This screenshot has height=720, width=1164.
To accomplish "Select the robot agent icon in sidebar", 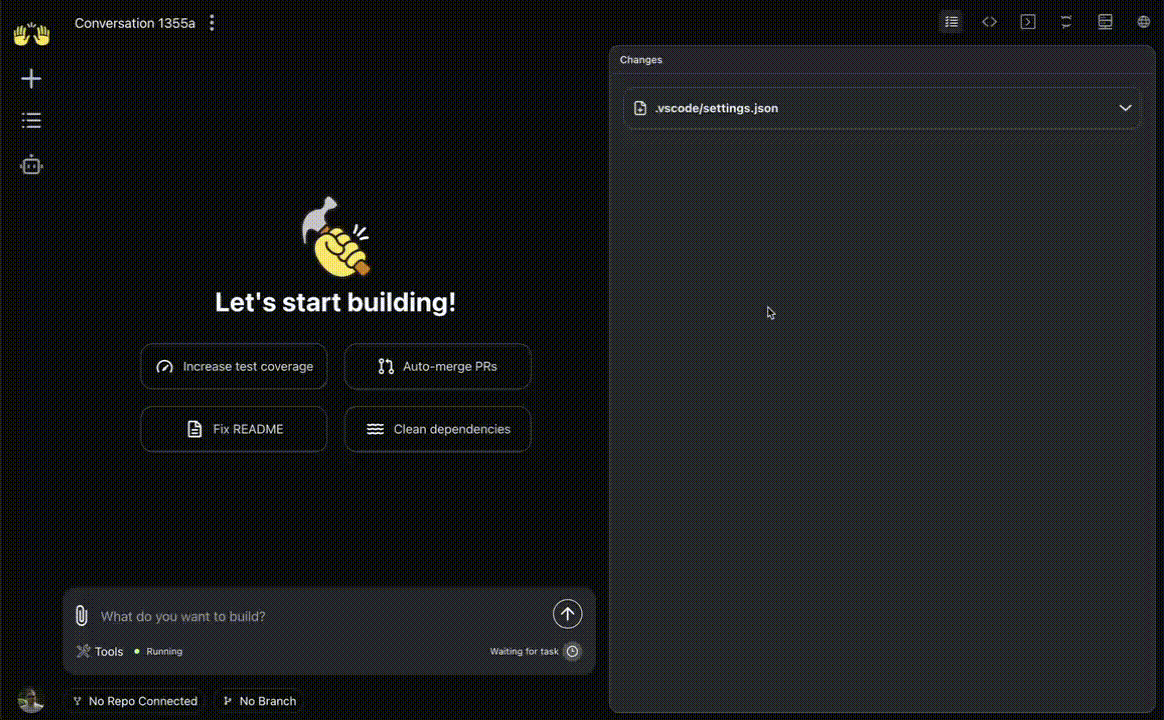I will point(31,164).
